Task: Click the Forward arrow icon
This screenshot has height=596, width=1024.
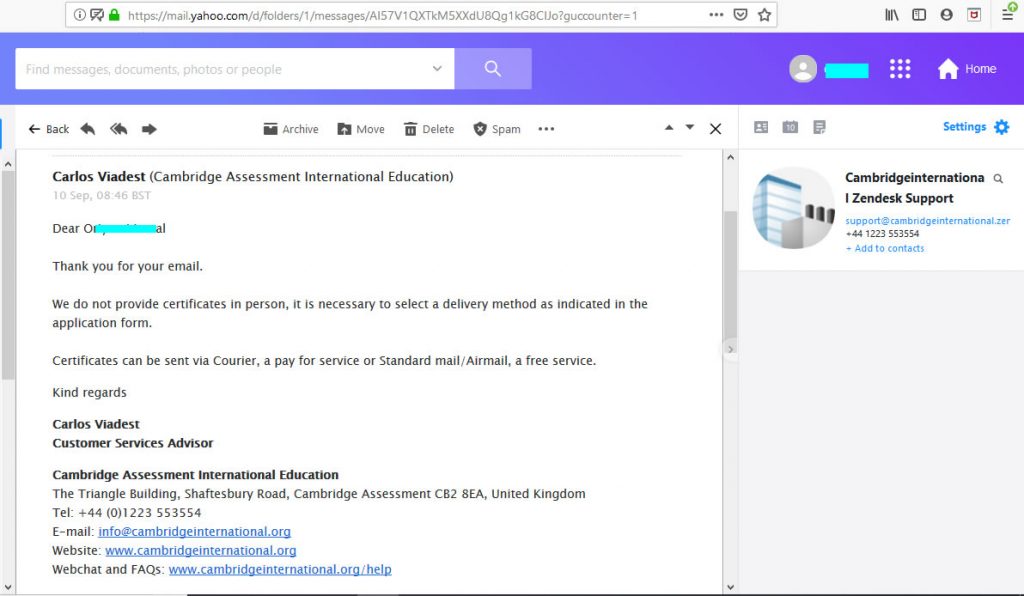Action: (149, 129)
